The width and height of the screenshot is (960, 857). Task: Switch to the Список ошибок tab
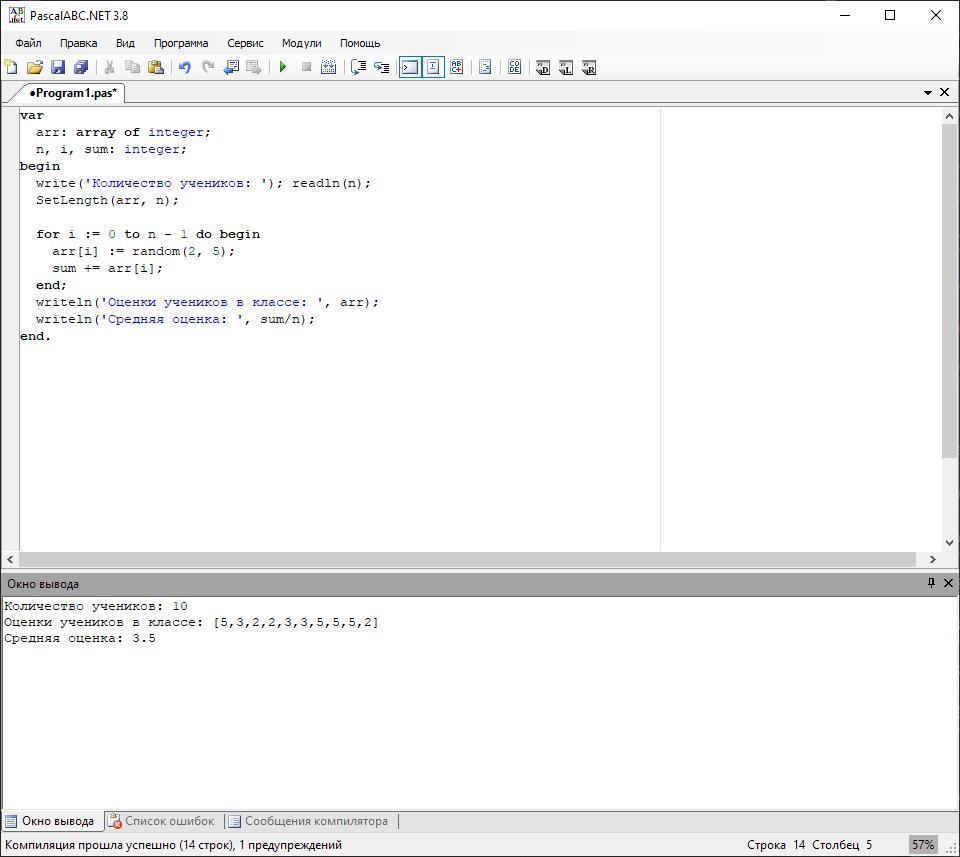point(161,821)
